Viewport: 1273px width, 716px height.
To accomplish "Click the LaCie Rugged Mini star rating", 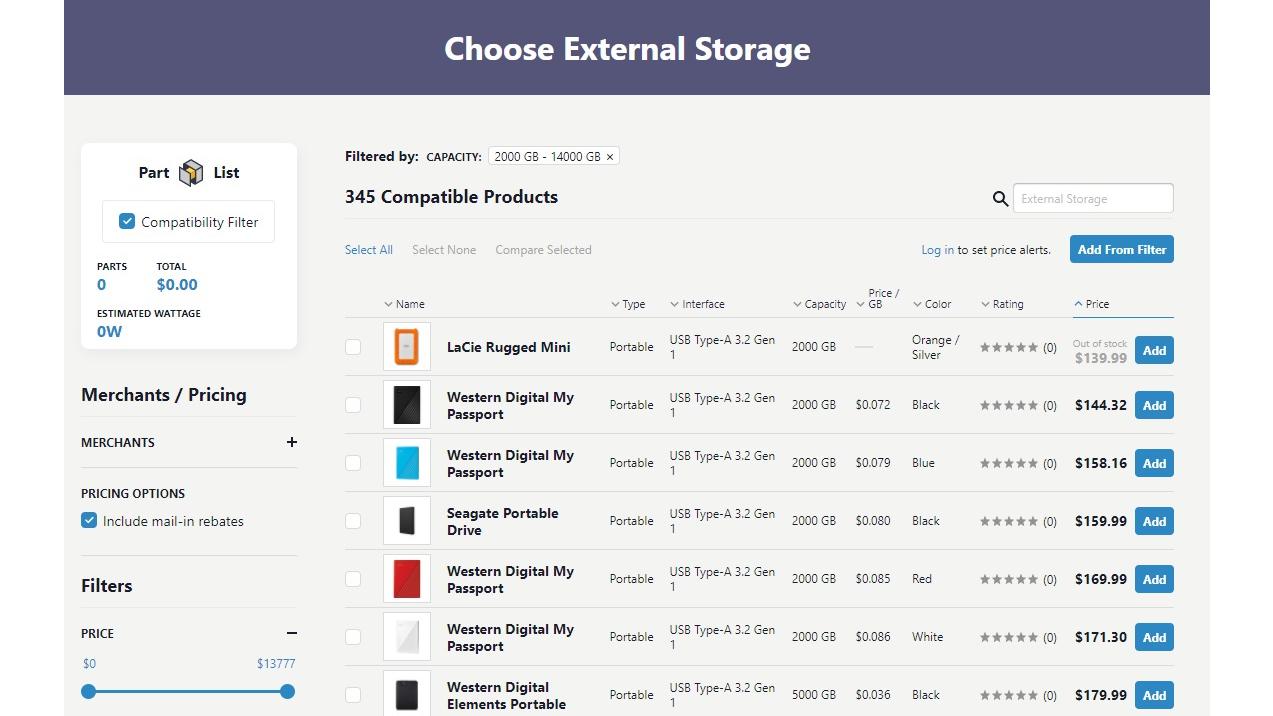I will click(1009, 348).
